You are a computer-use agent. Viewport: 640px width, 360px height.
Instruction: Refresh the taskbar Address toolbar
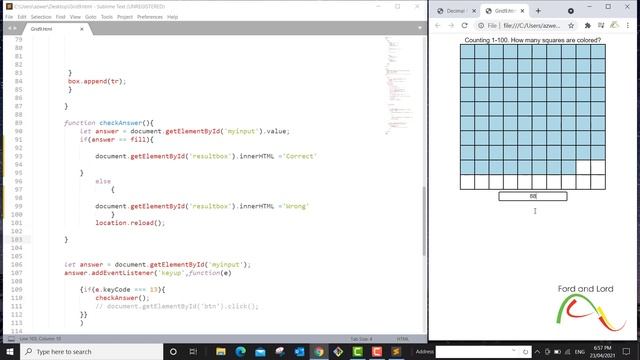[x=525, y=351]
